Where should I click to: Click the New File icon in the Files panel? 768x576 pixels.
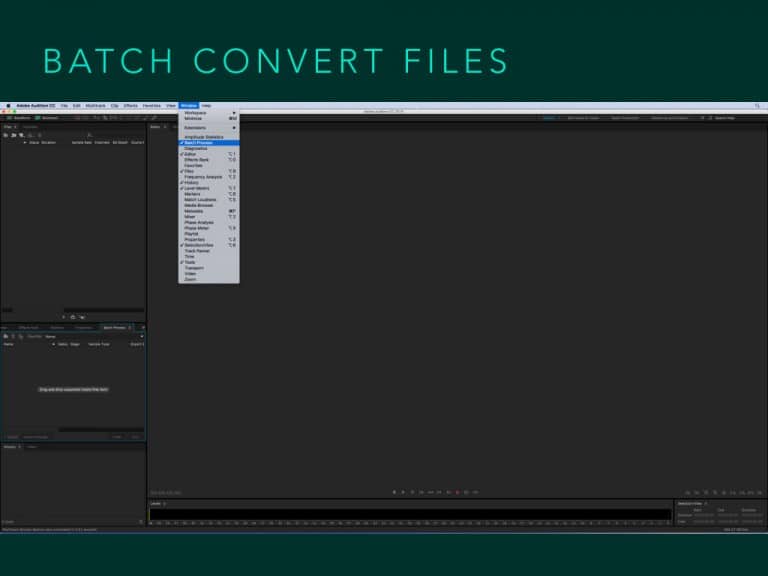pos(22,135)
